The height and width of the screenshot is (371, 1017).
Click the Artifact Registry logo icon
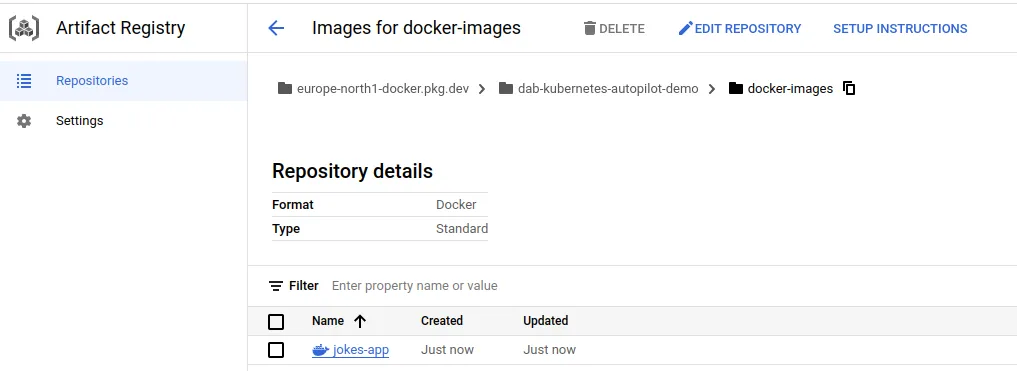click(x=24, y=28)
